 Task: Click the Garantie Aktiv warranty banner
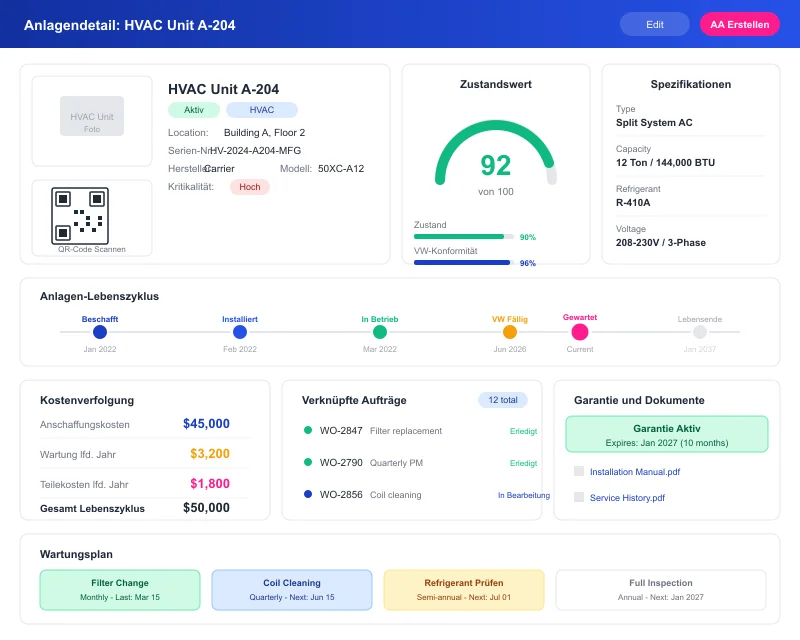coord(667,433)
